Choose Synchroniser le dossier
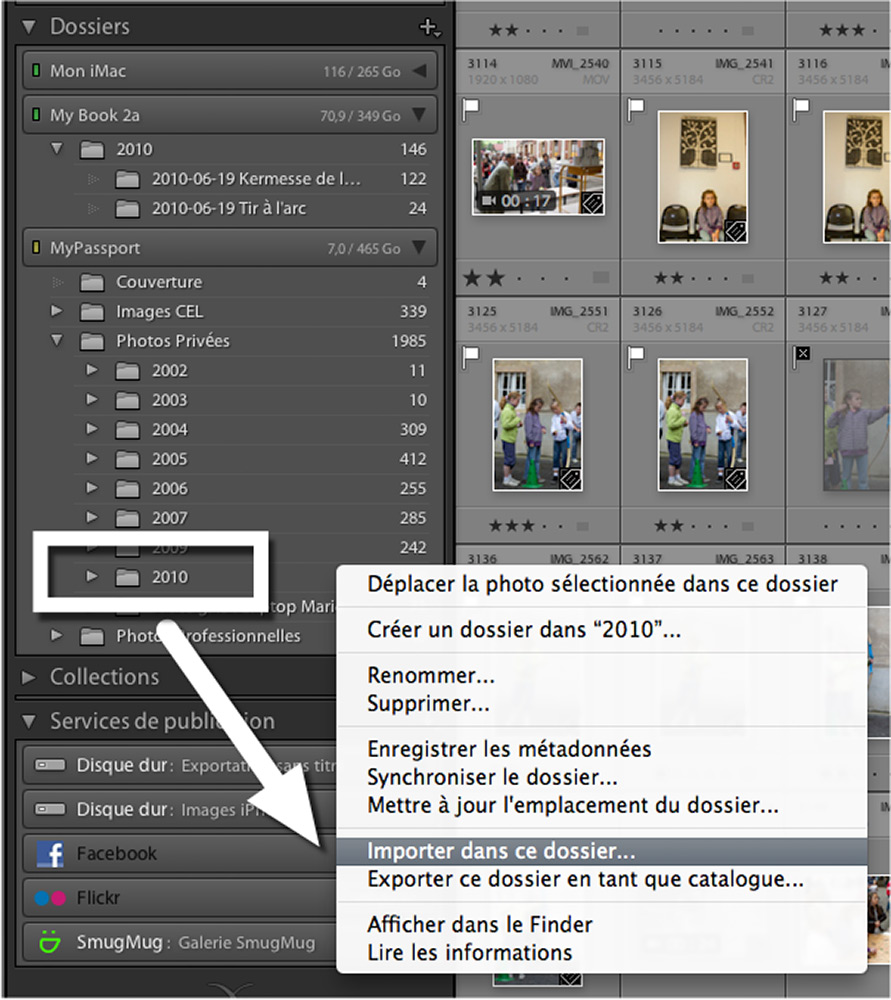 (x=601, y=777)
